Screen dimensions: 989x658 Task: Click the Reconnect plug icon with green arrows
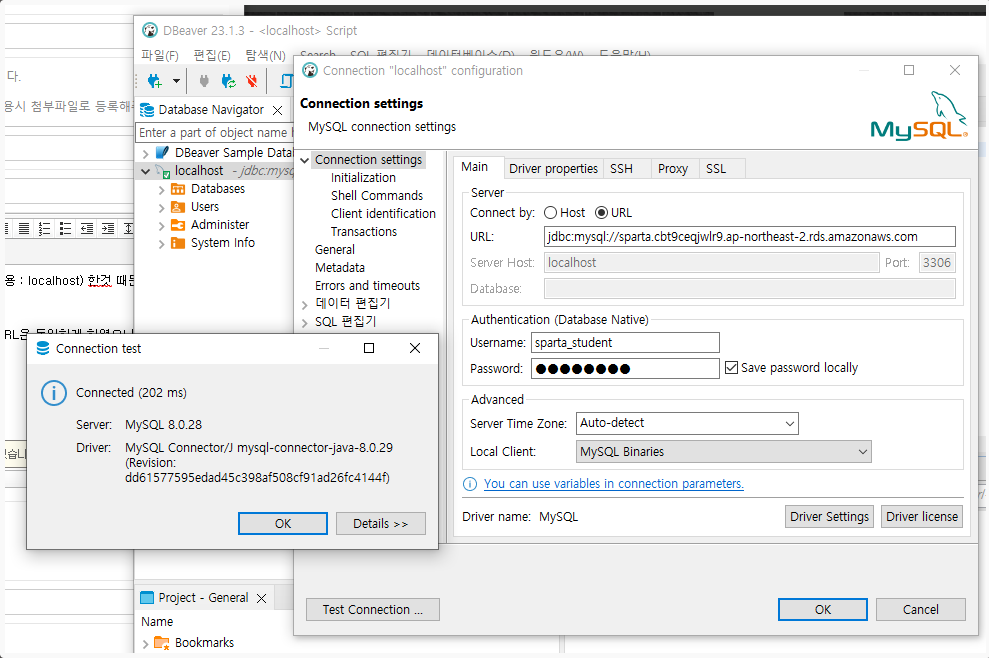click(228, 81)
